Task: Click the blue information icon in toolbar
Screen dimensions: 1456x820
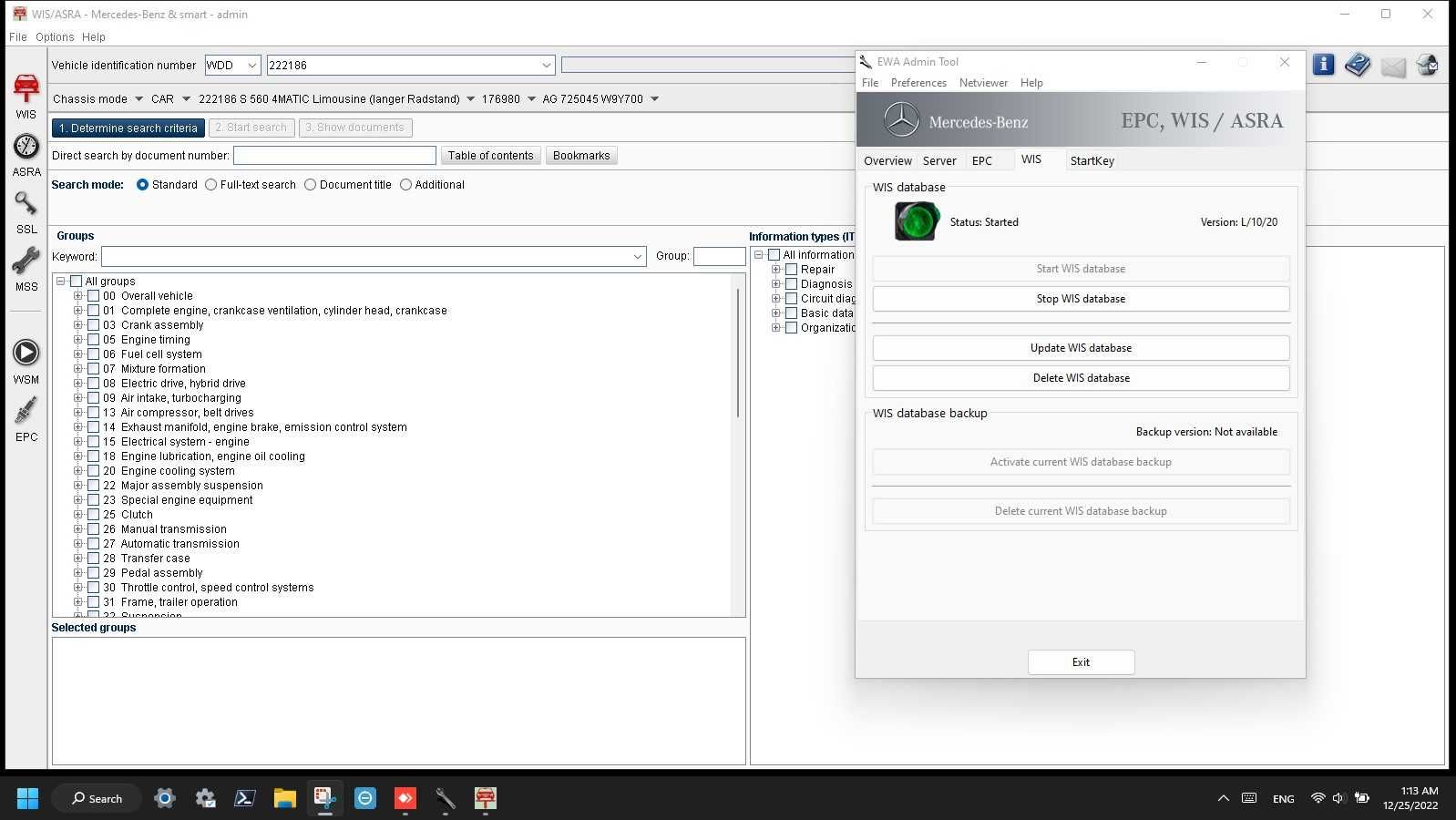Action: pyautogui.click(x=1323, y=65)
